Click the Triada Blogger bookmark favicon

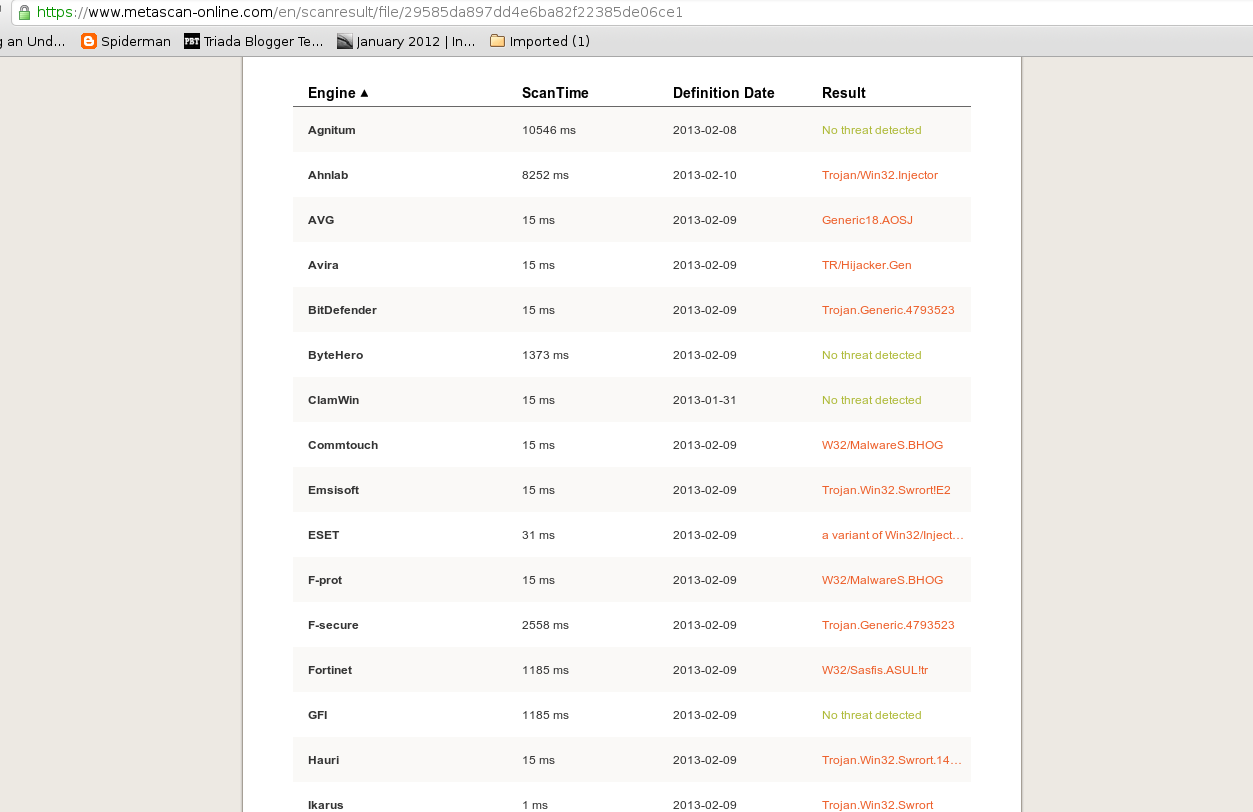192,41
